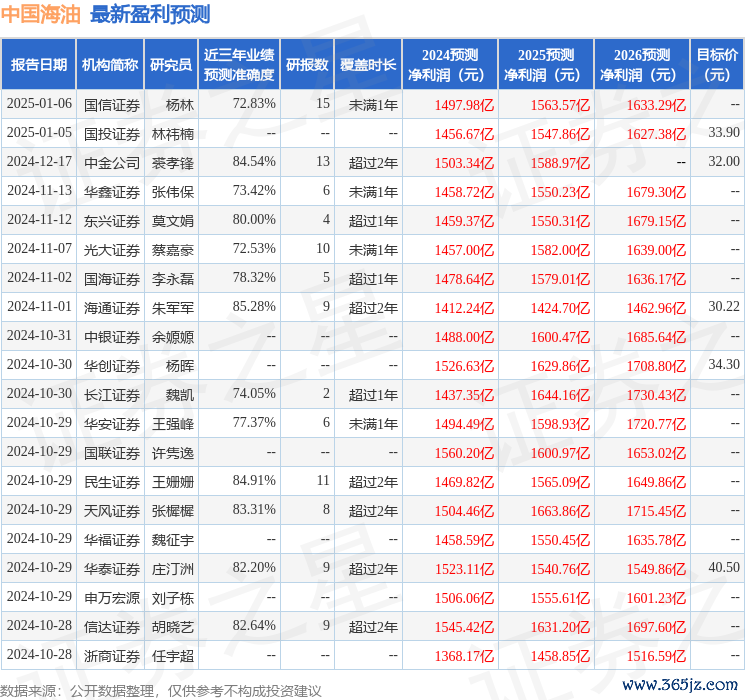Click 2026 profit 1730.43亿
Image resolution: width=745 pixels, height=700 pixels.
(657, 395)
